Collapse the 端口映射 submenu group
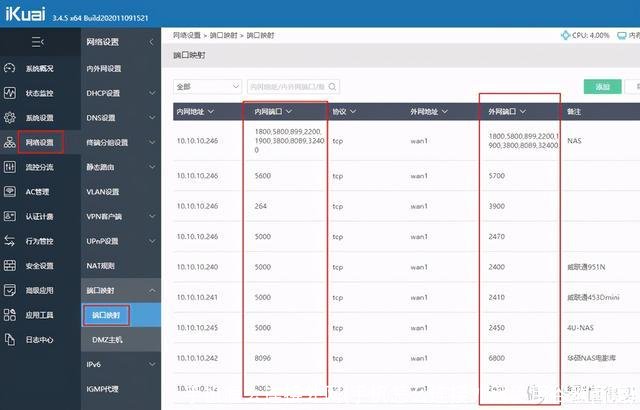Screen dimensions: 640x410 (151, 290)
